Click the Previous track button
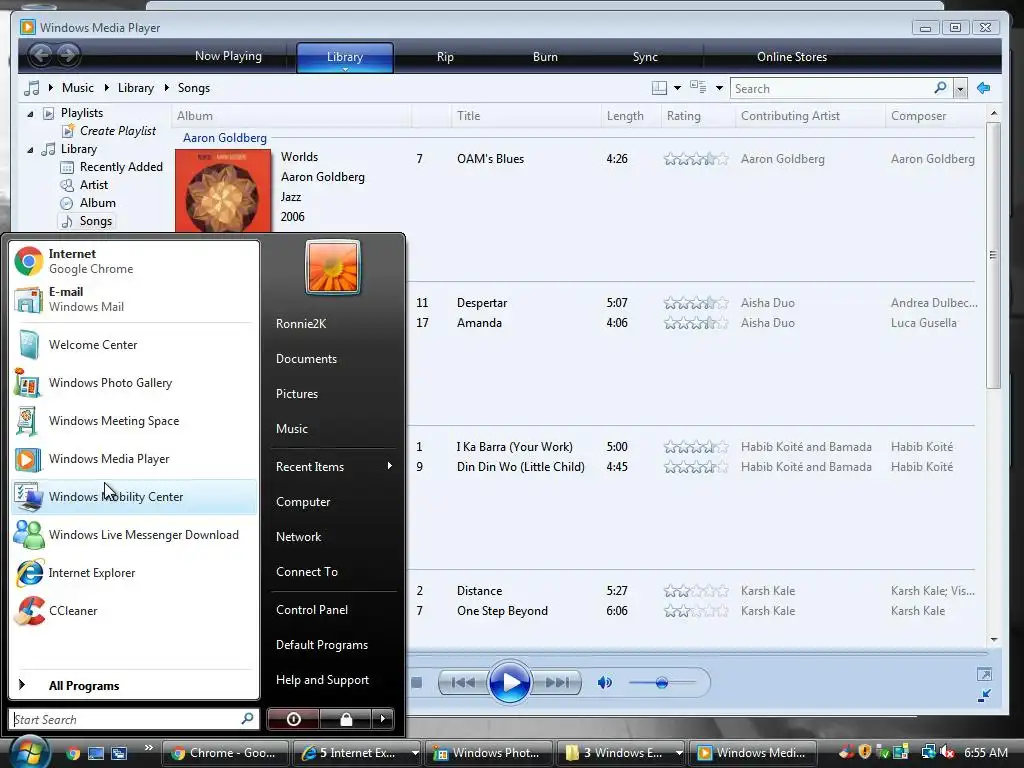 (x=463, y=683)
